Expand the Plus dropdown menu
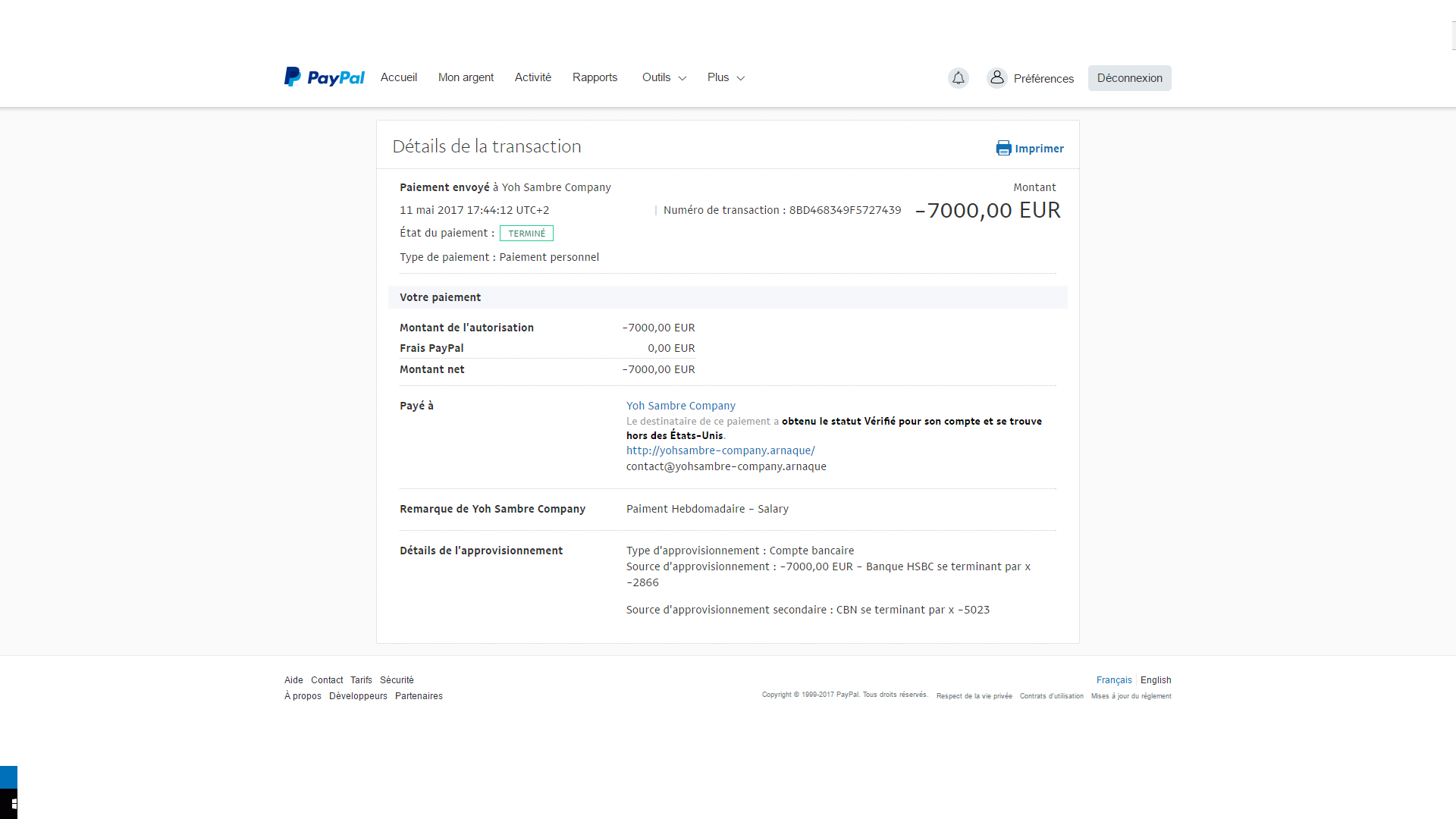 tap(726, 77)
